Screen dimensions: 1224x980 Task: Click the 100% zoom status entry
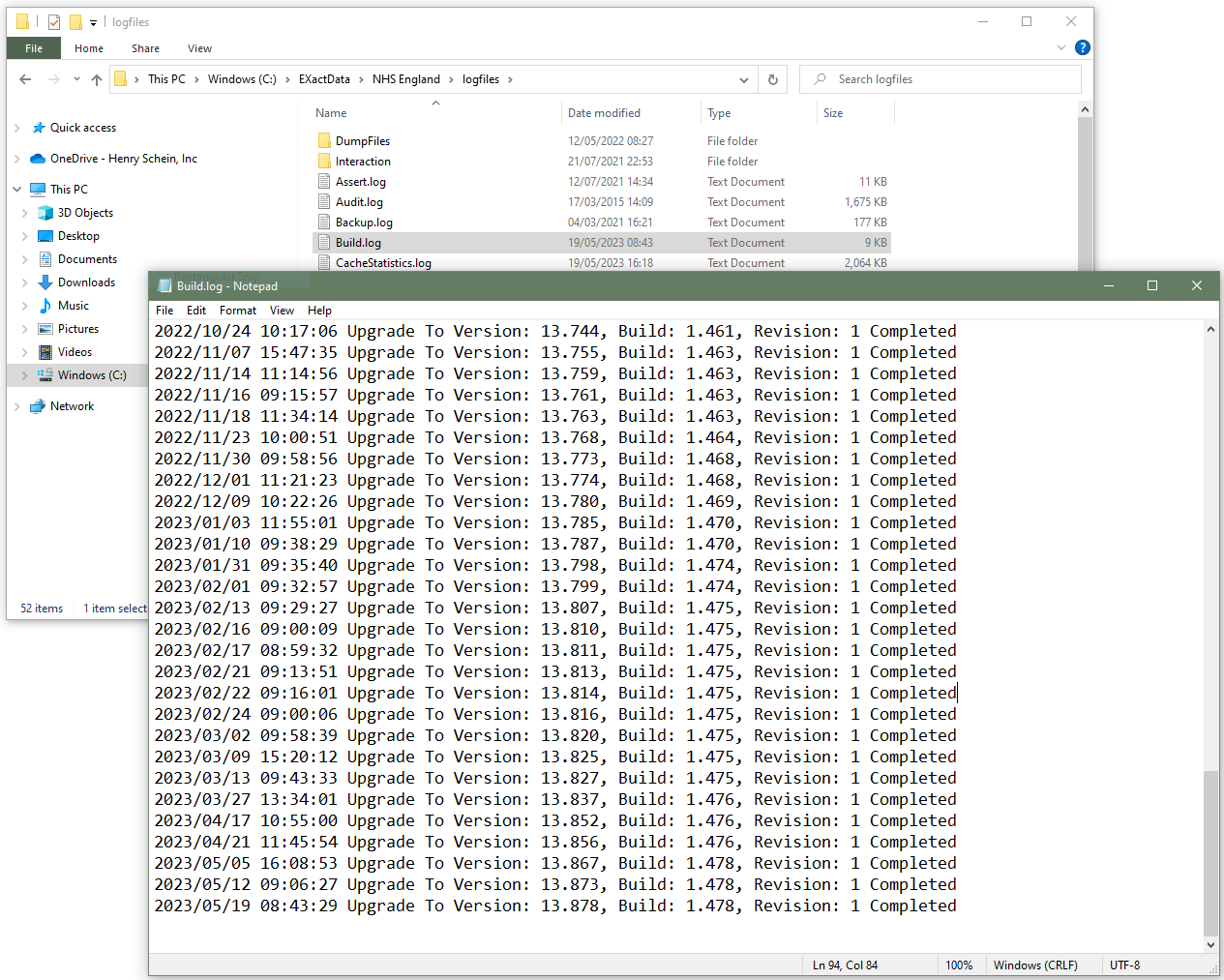[x=959, y=965]
